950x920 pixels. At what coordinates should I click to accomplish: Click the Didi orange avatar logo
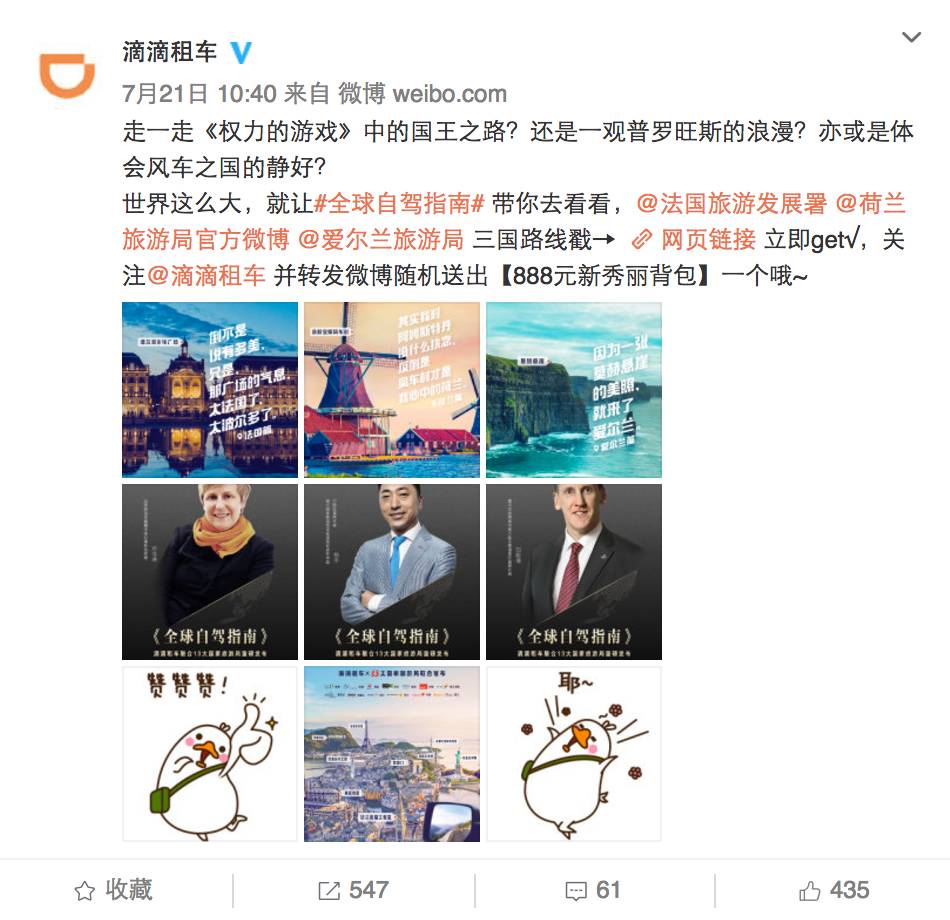[x=67, y=75]
